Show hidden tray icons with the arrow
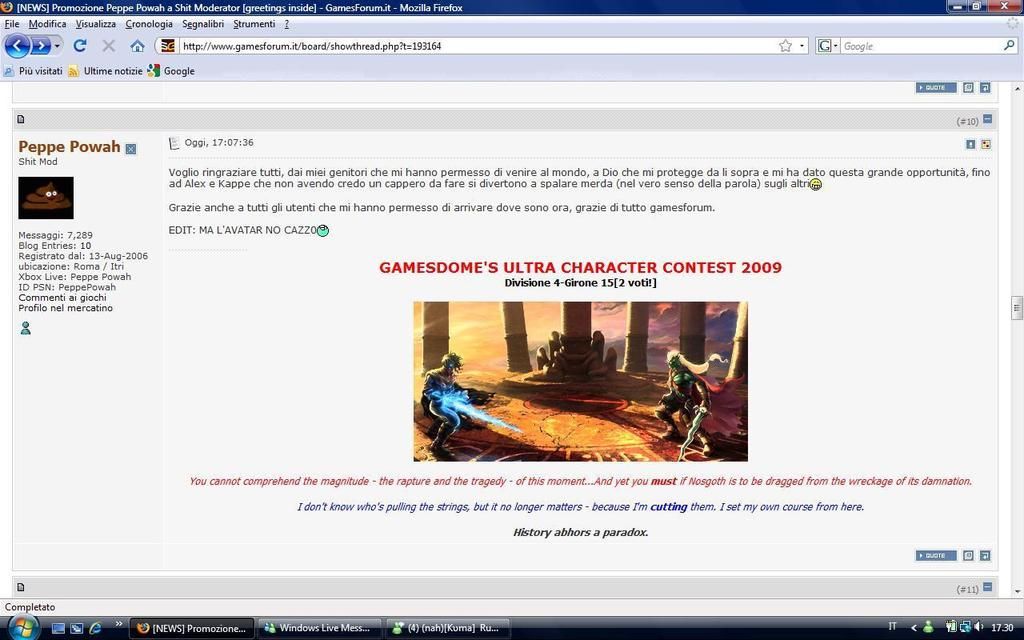1024x640 pixels. point(914,628)
